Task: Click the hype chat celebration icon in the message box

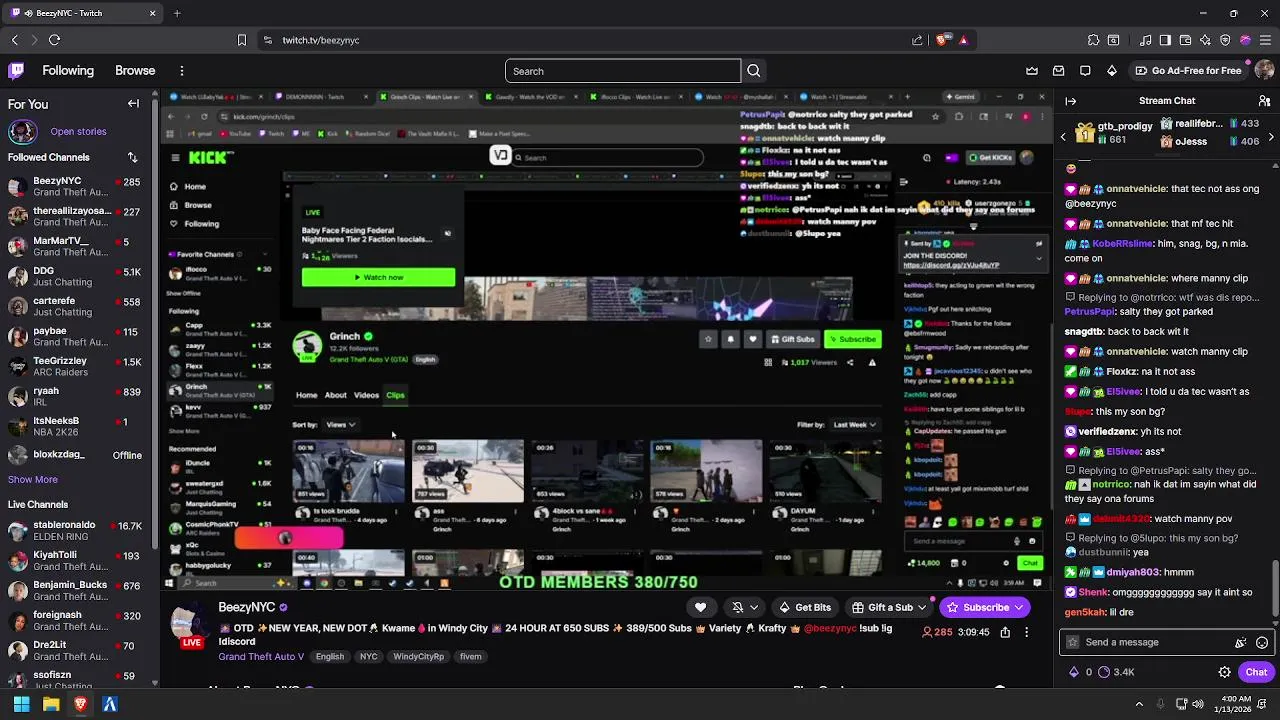Action: tap(1241, 643)
